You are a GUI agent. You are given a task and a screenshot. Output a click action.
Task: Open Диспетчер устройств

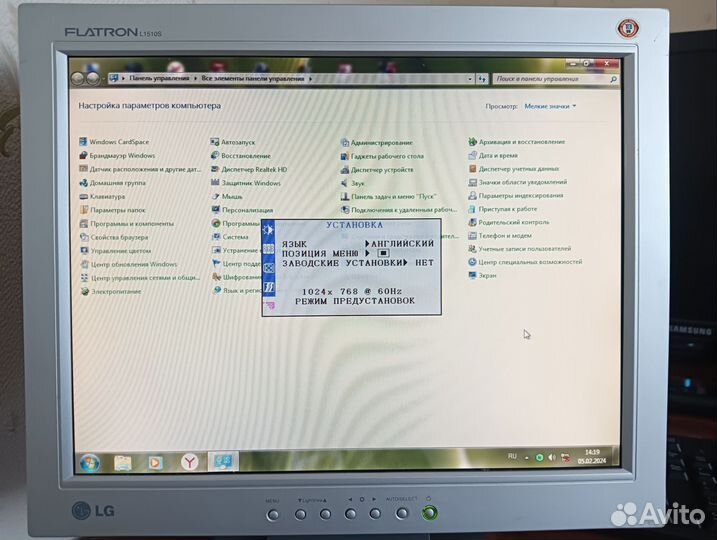point(381,170)
